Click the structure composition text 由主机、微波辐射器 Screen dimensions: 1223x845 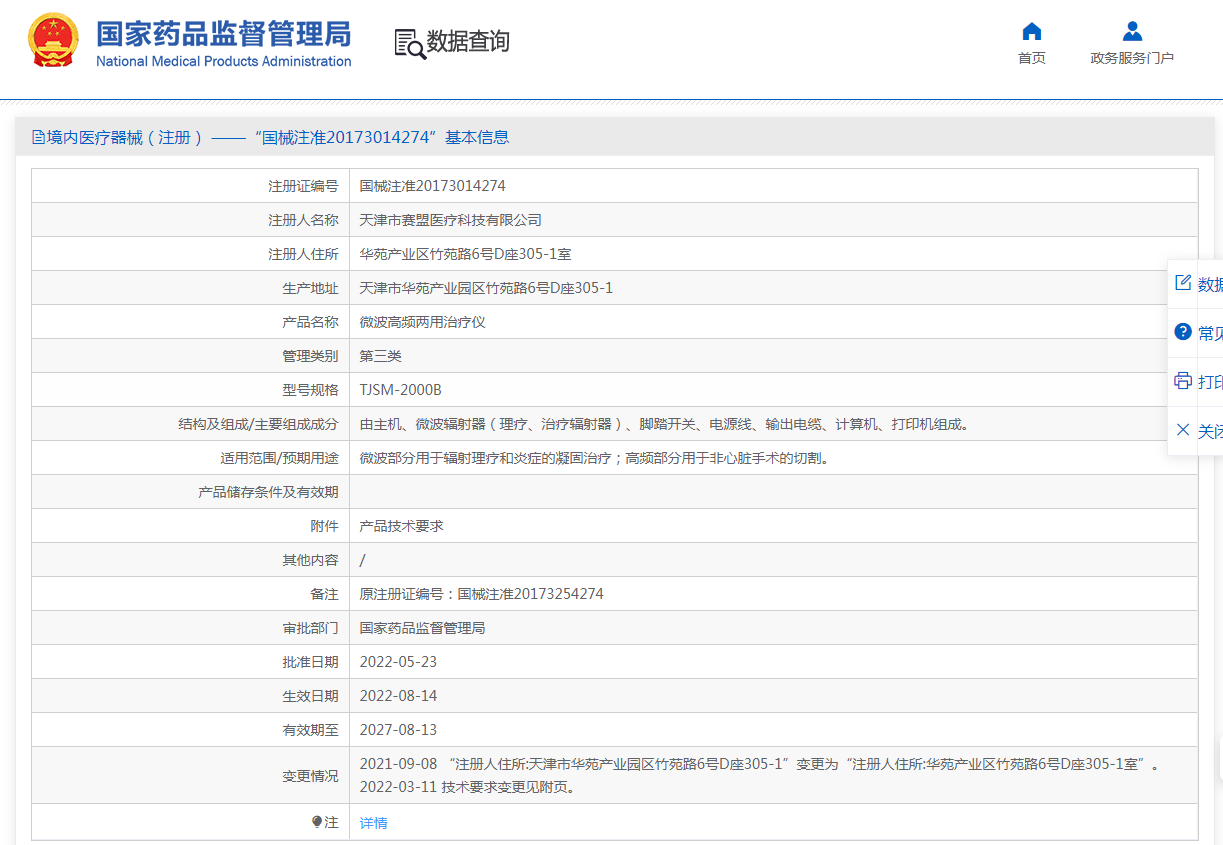tap(665, 424)
